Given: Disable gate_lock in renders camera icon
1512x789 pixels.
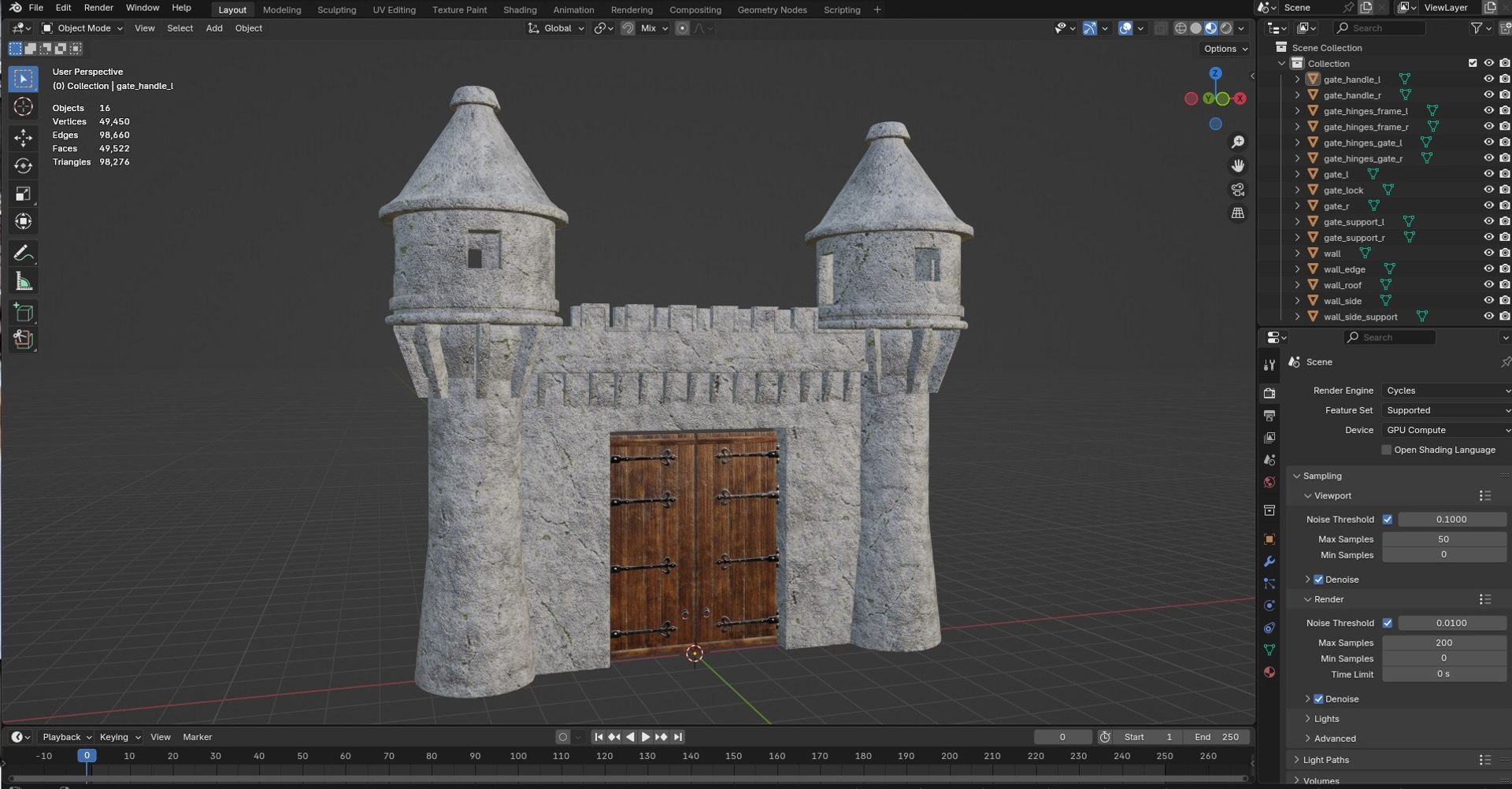Looking at the screenshot, I should pos(1504,190).
